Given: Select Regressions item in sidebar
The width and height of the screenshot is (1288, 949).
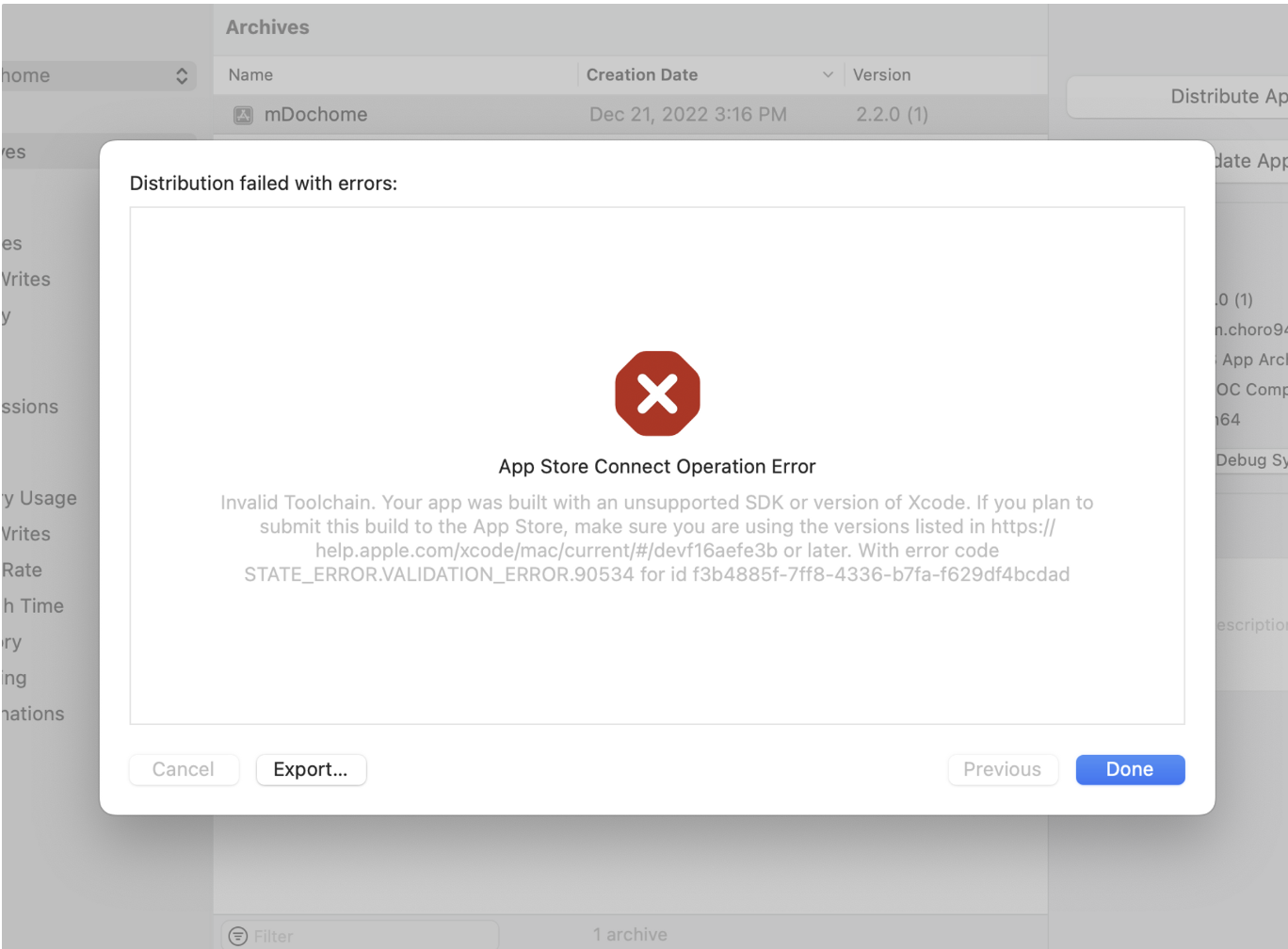Looking at the screenshot, I should (x=30, y=407).
